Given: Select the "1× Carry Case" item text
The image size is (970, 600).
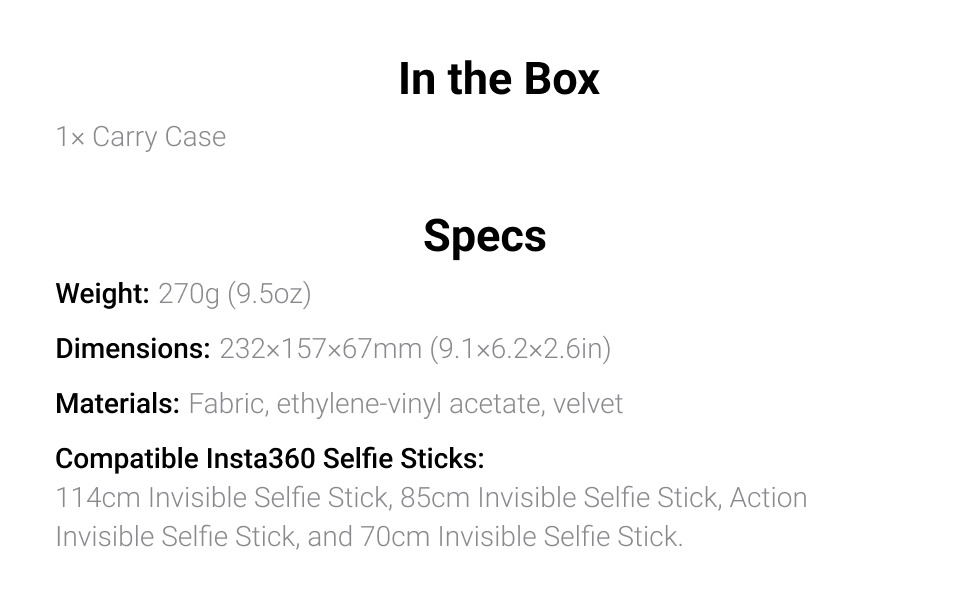Looking at the screenshot, I should pos(141,137).
